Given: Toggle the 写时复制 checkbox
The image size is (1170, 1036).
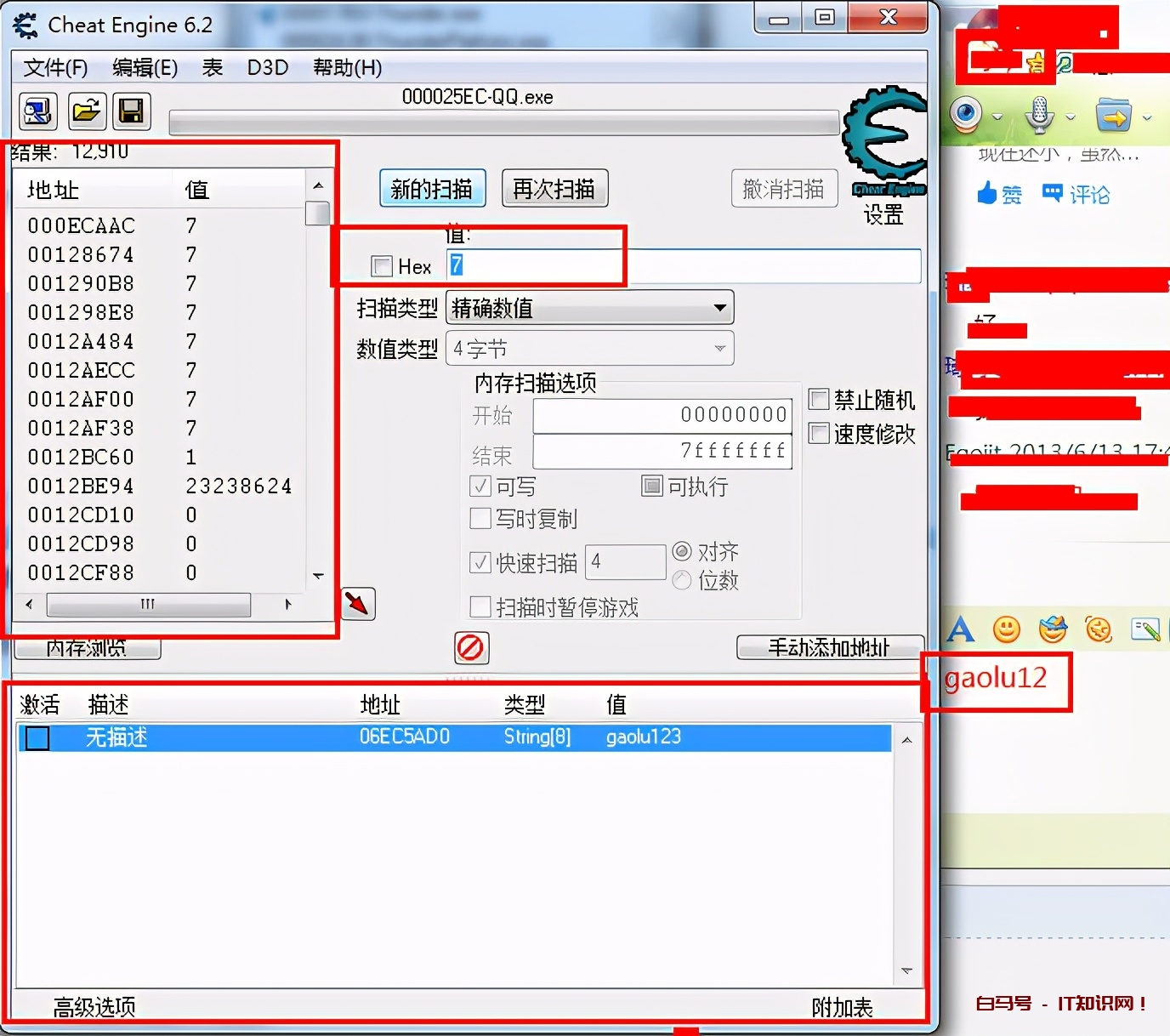Looking at the screenshot, I should click(480, 518).
